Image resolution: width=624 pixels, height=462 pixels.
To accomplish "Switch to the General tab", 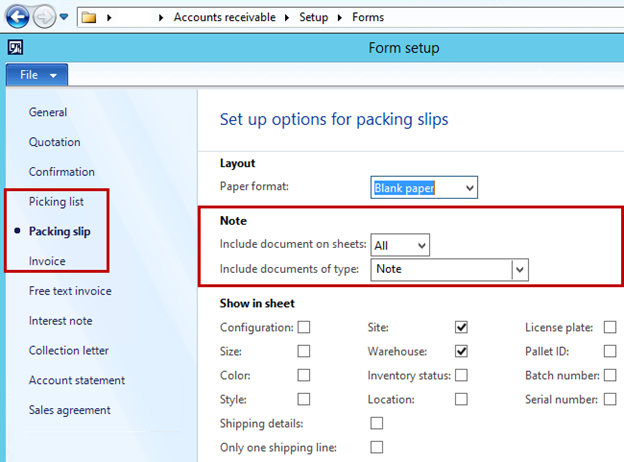I will 48,112.
